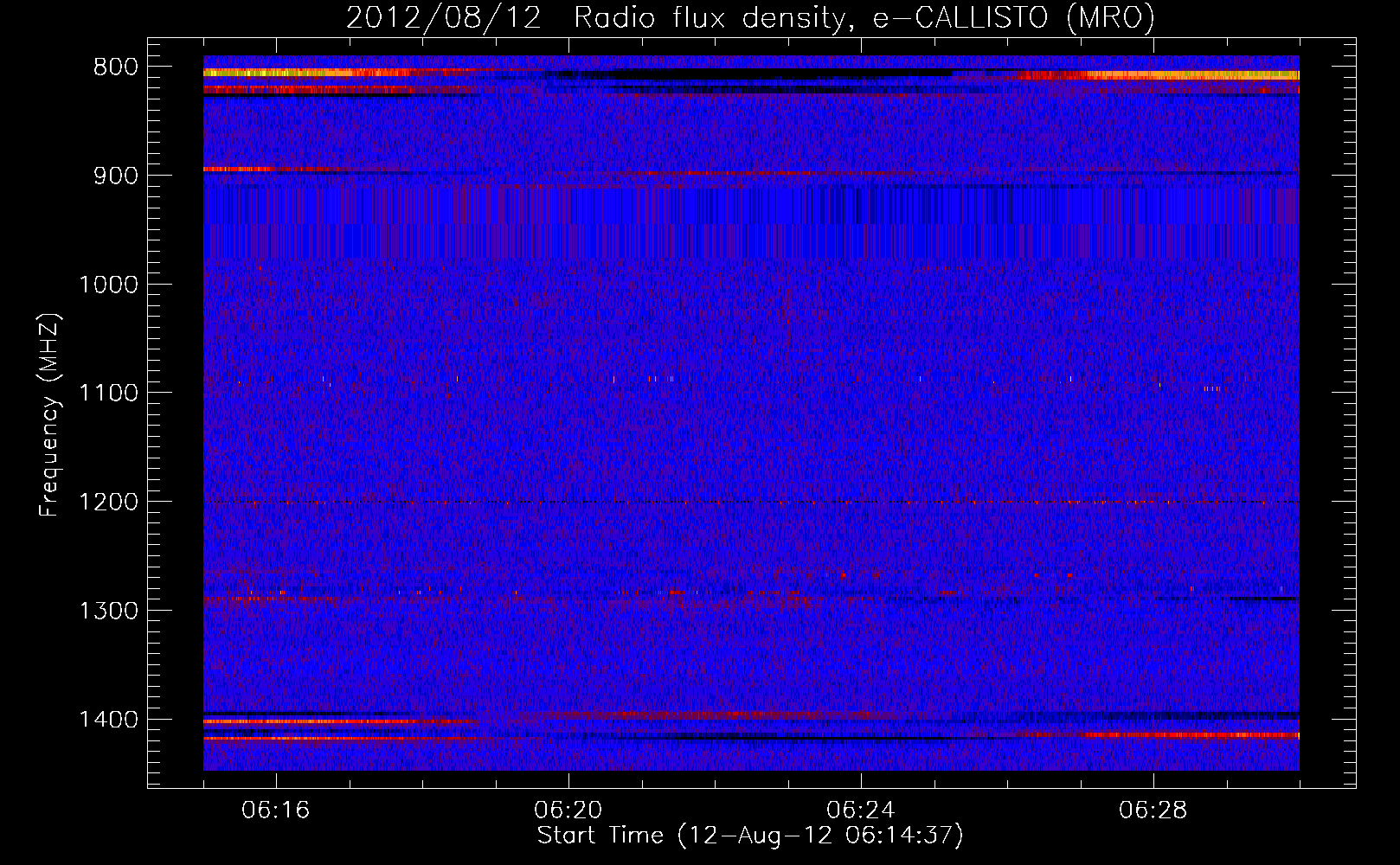Click the 1000 frequency tick label
The width and height of the screenshot is (1400, 865).
pyautogui.click(x=109, y=285)
